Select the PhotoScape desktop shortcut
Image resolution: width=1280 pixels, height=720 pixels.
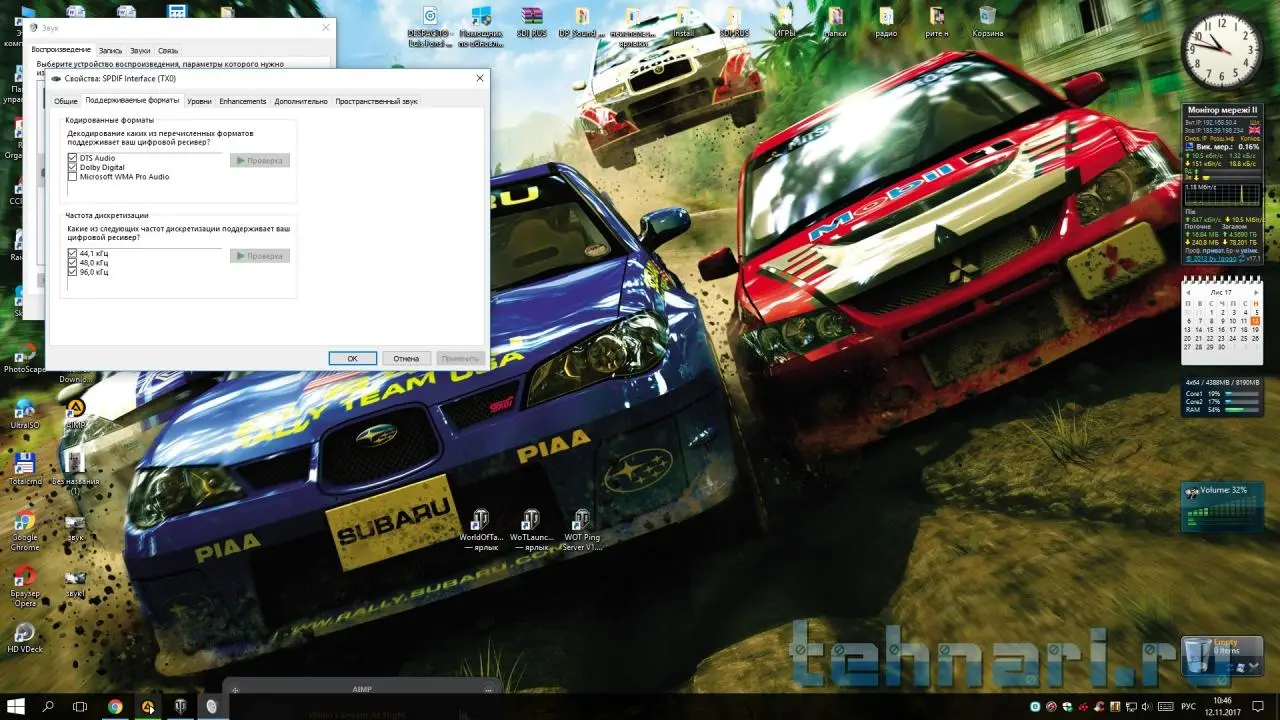(24, 358)
